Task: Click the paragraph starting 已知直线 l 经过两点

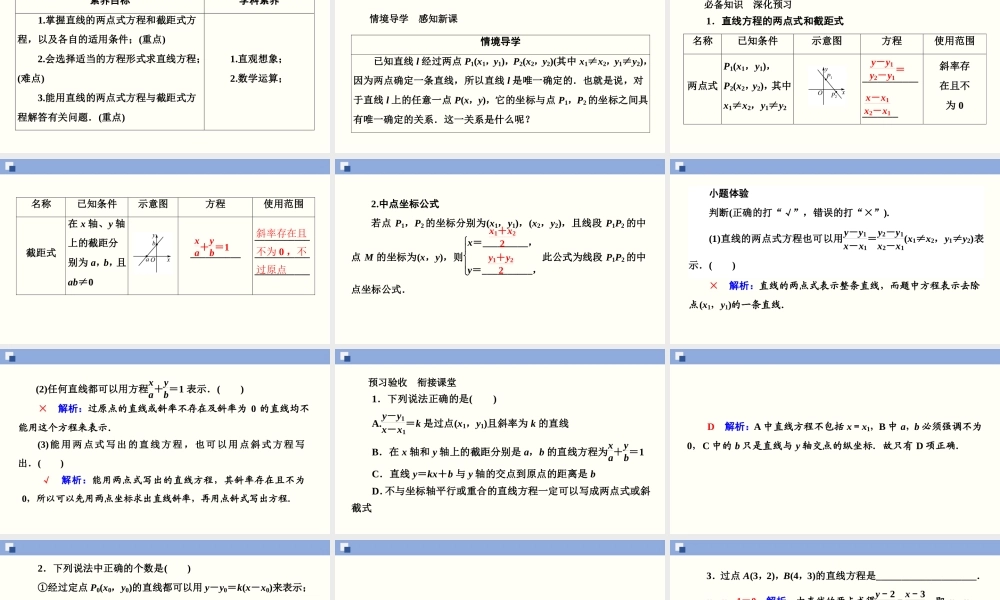Action: pyautogui.click(x=501, y=90)
